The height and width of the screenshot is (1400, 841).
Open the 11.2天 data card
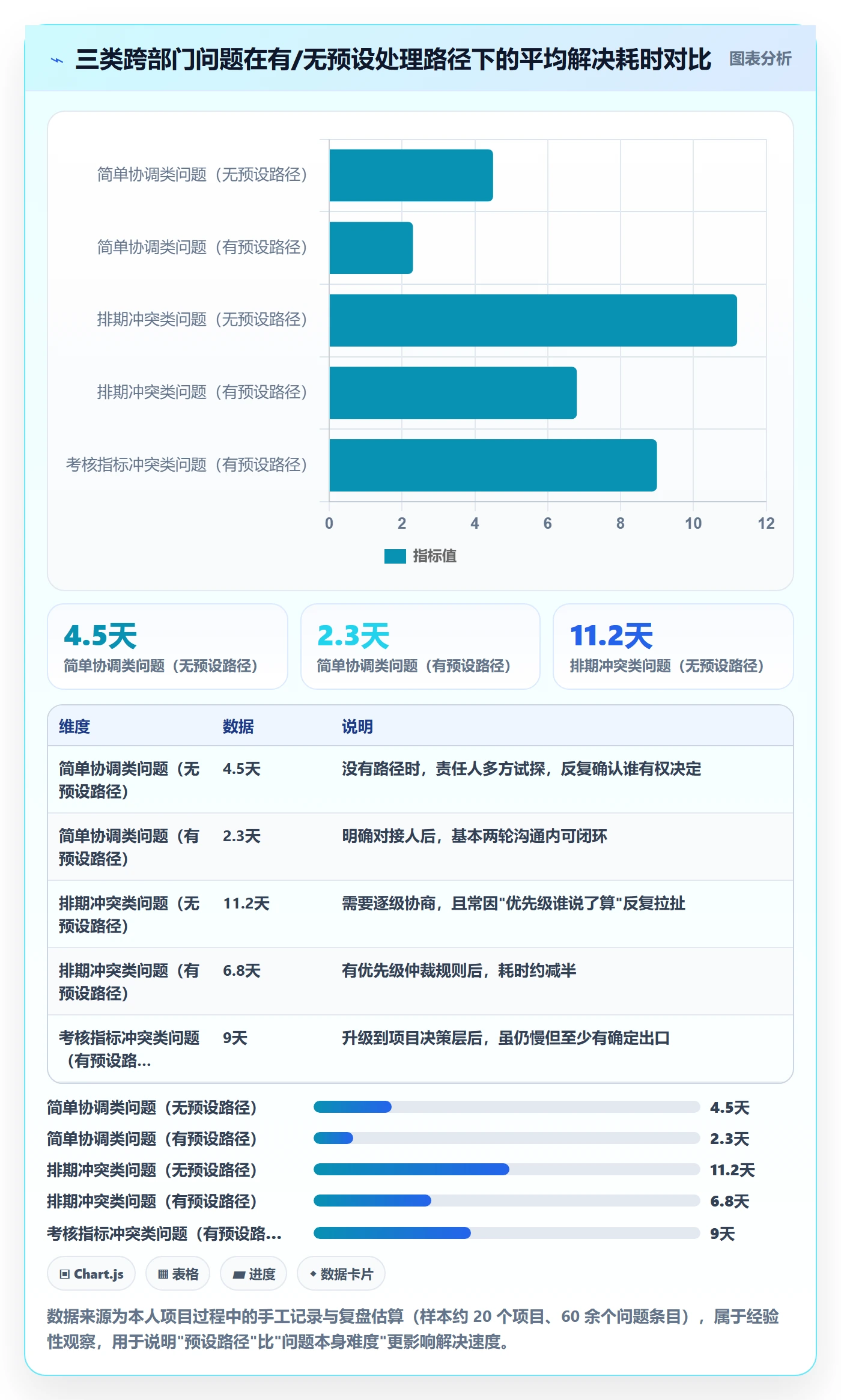click(x=673, y=647)
